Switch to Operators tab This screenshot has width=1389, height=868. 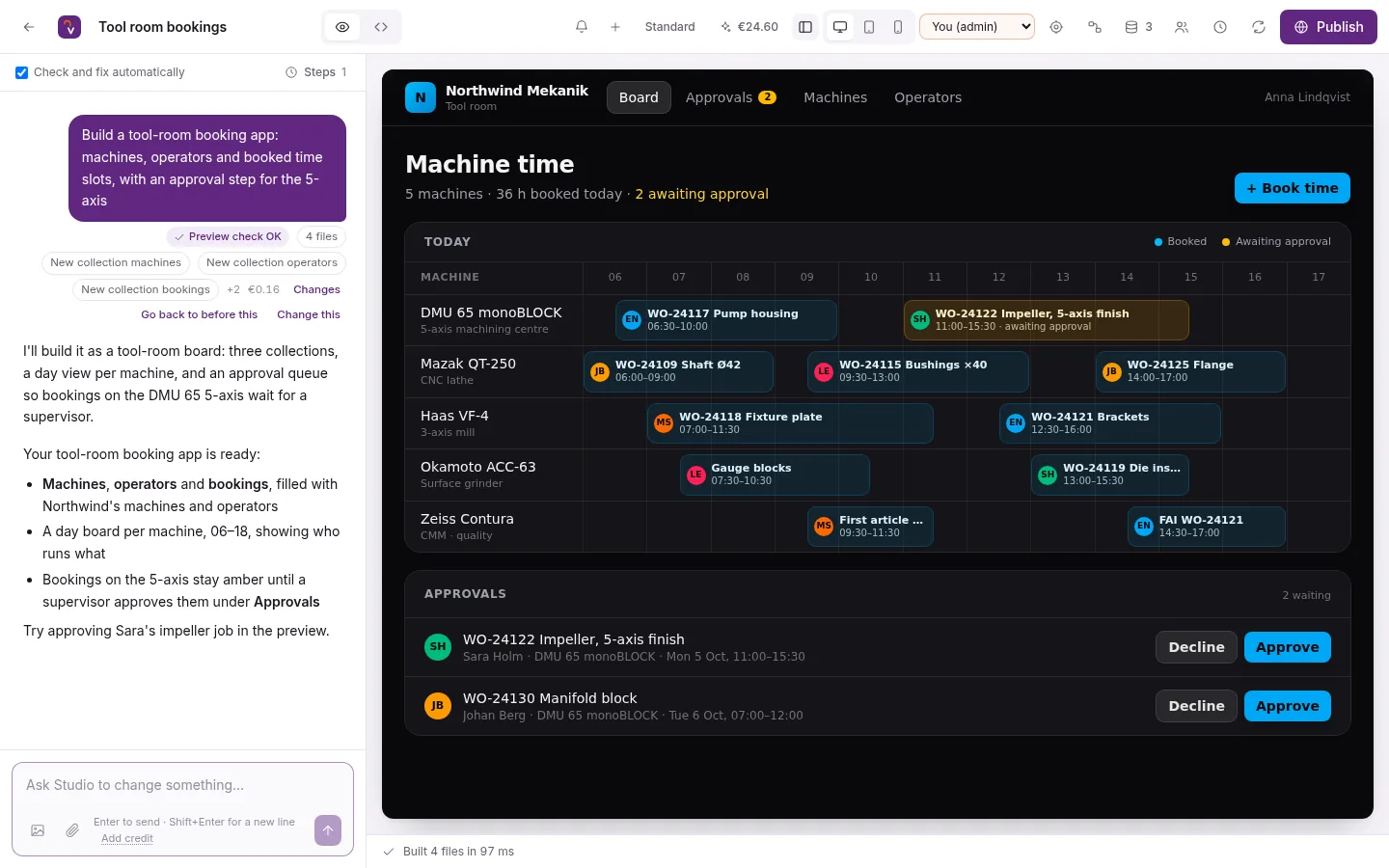point(928,97)
